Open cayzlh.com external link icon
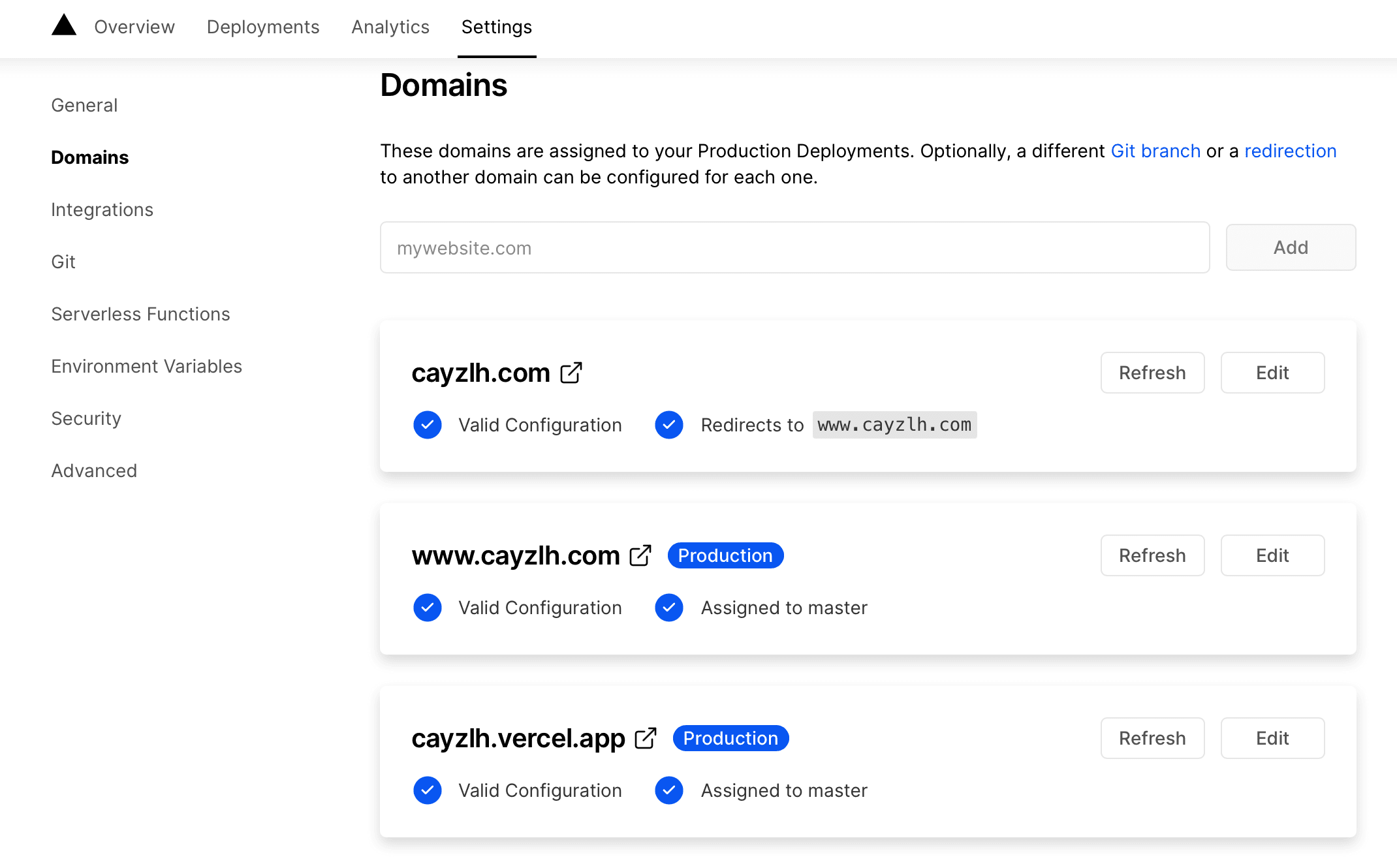 tap(571, 373)
